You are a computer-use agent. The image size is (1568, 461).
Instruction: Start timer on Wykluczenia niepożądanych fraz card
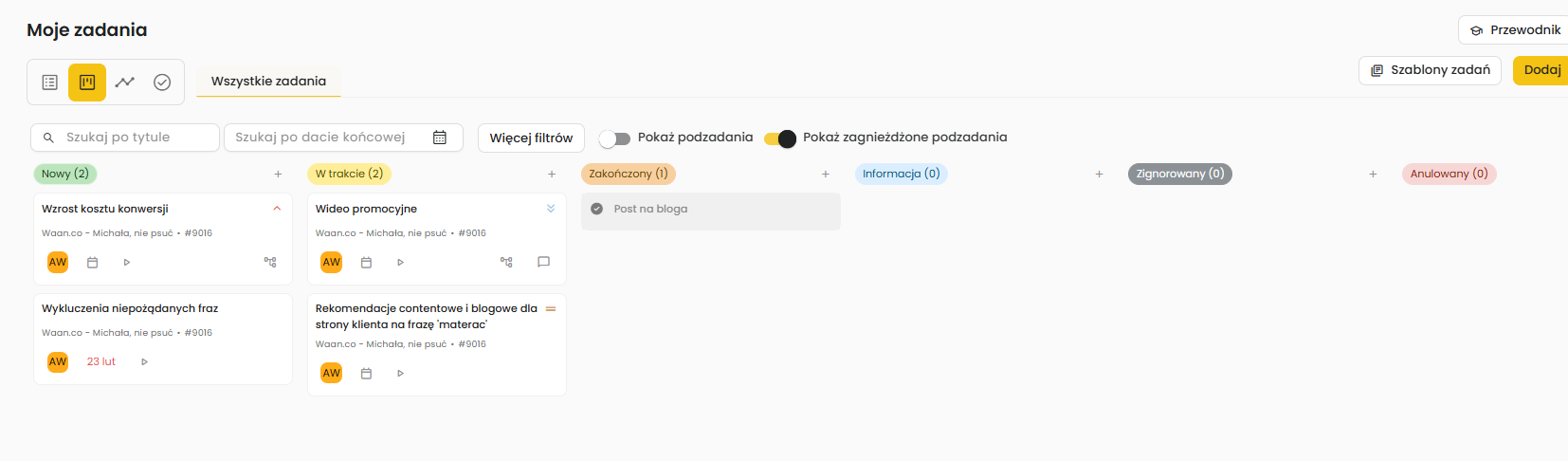144,361
